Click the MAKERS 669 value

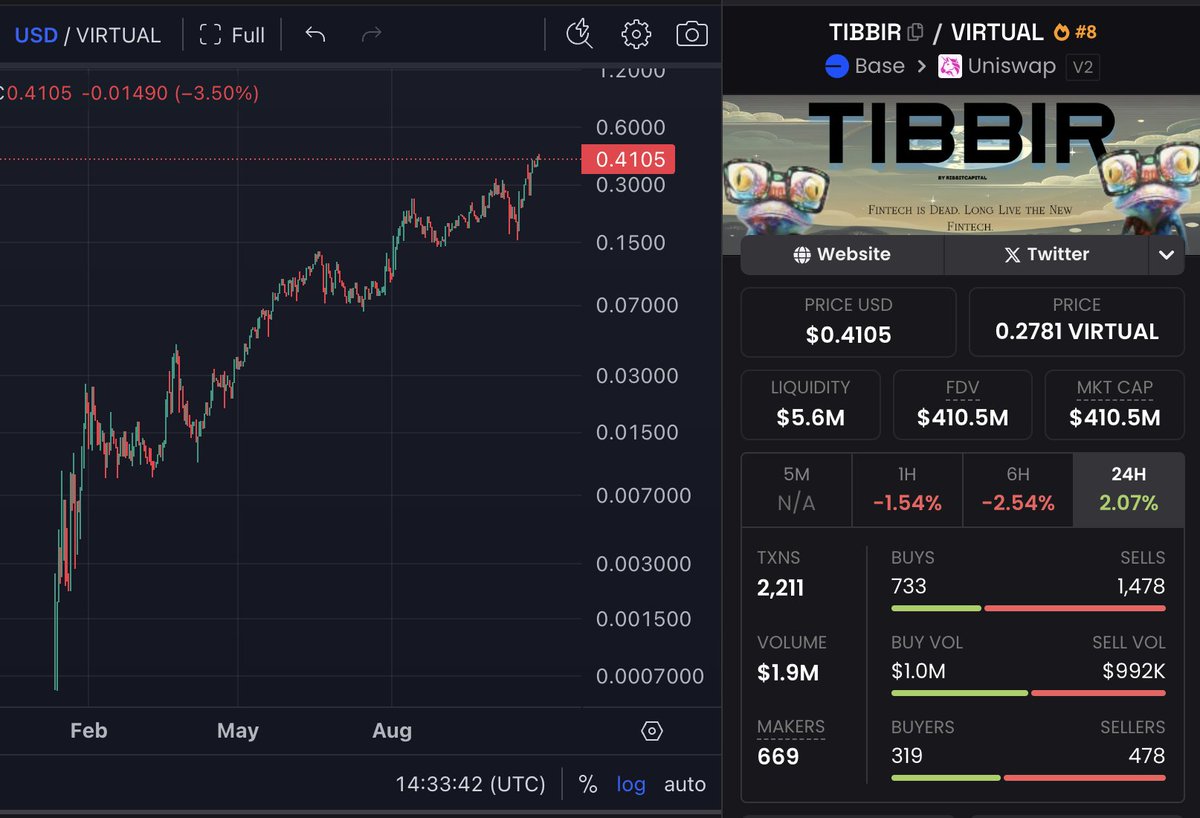(778, 756)
